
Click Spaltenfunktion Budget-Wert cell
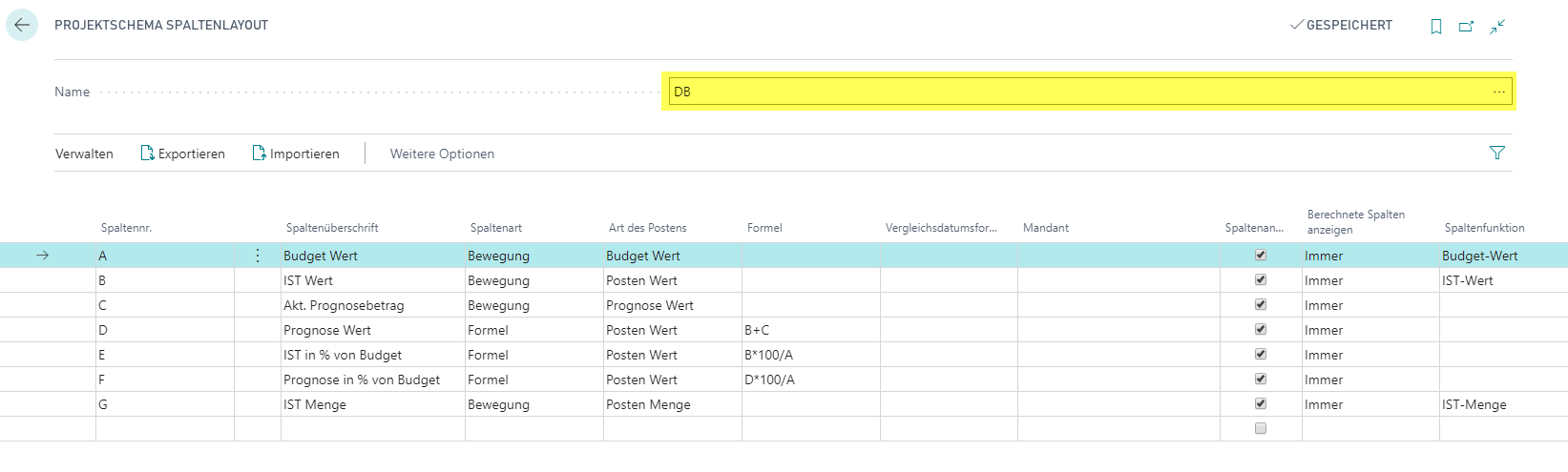(x=1503, y=256)
